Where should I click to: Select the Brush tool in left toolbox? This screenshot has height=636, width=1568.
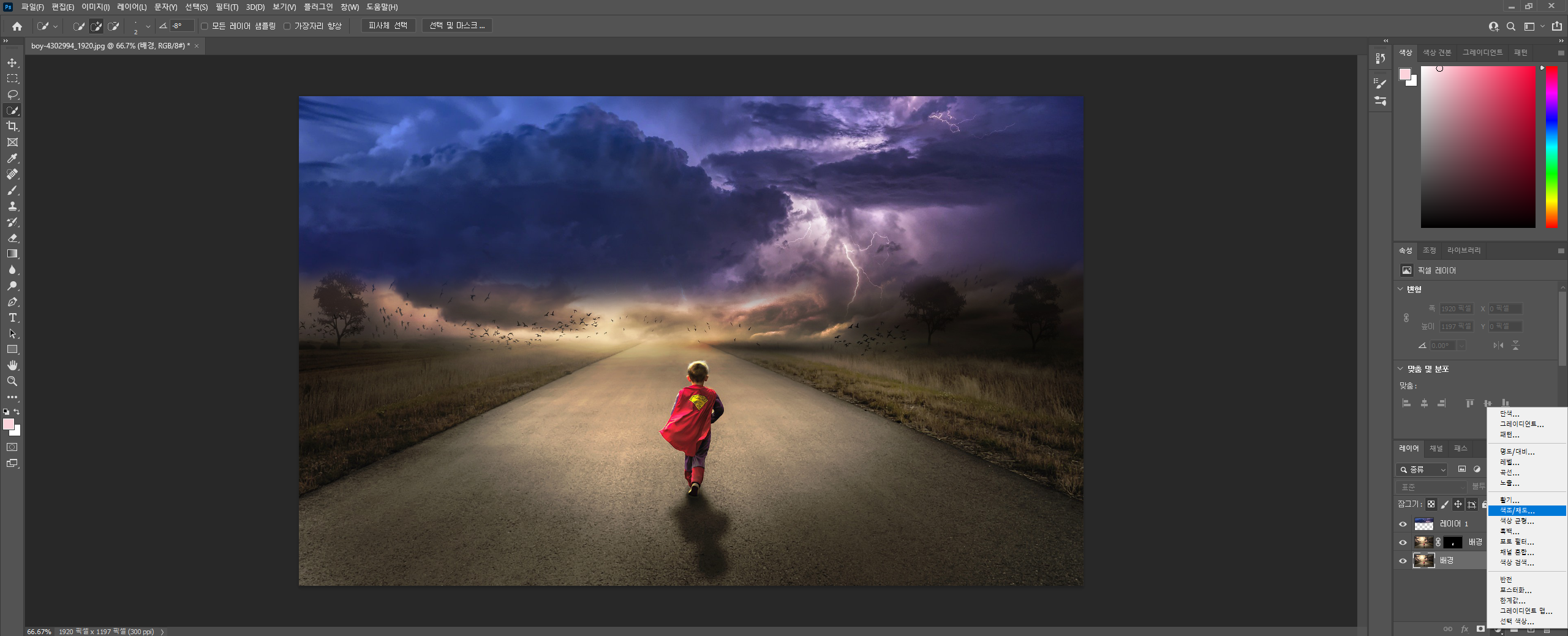tap(12, 190)
